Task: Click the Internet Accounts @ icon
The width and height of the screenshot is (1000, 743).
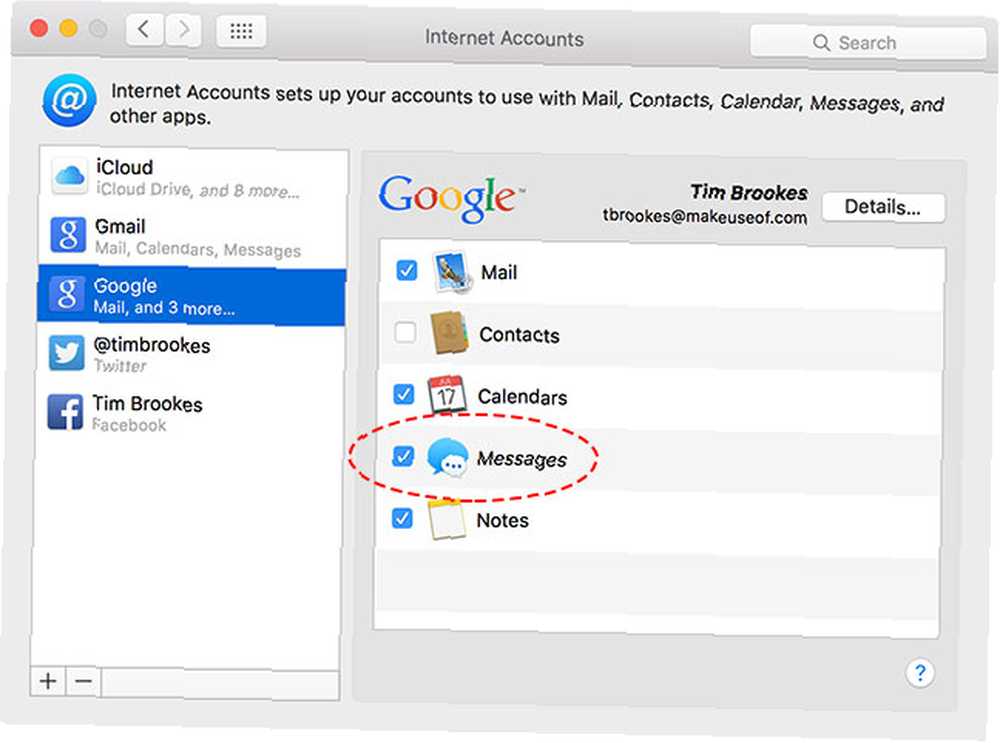Action: 70,100
